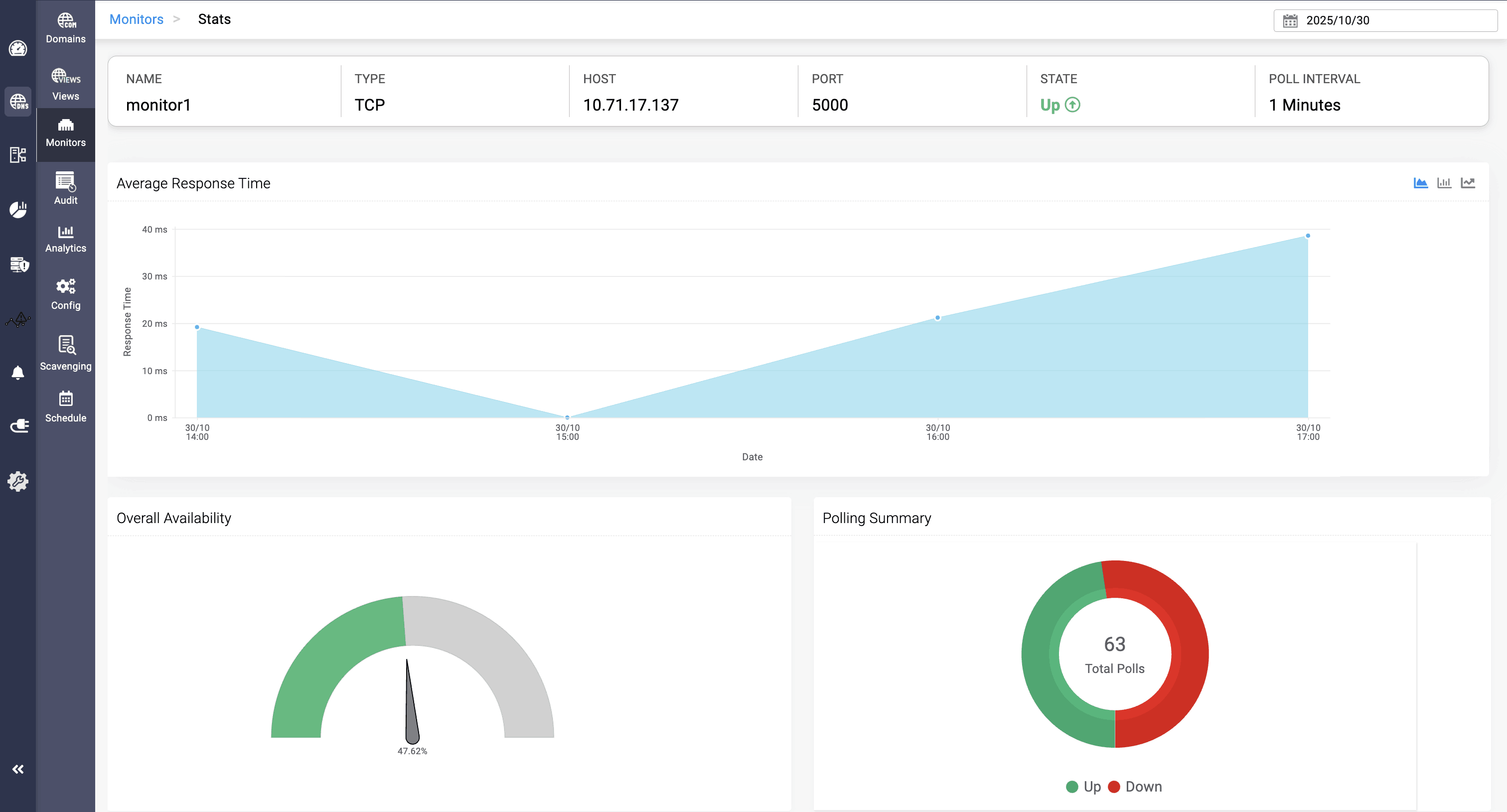Open the wrench gear settings icon
Viewport: 1507px width, 812px height.
coord(17,481)
